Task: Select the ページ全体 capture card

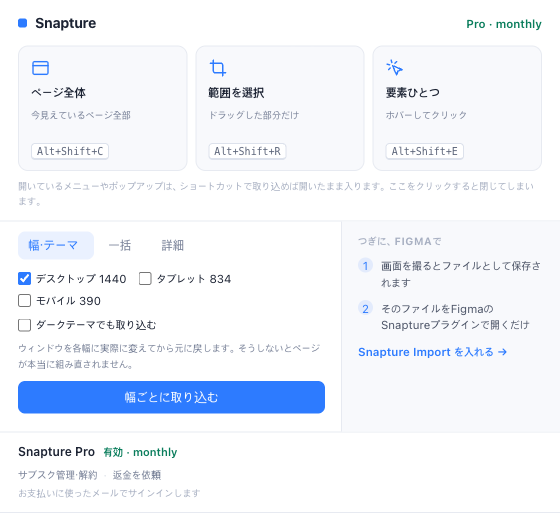Action: [x=102, y=108]
